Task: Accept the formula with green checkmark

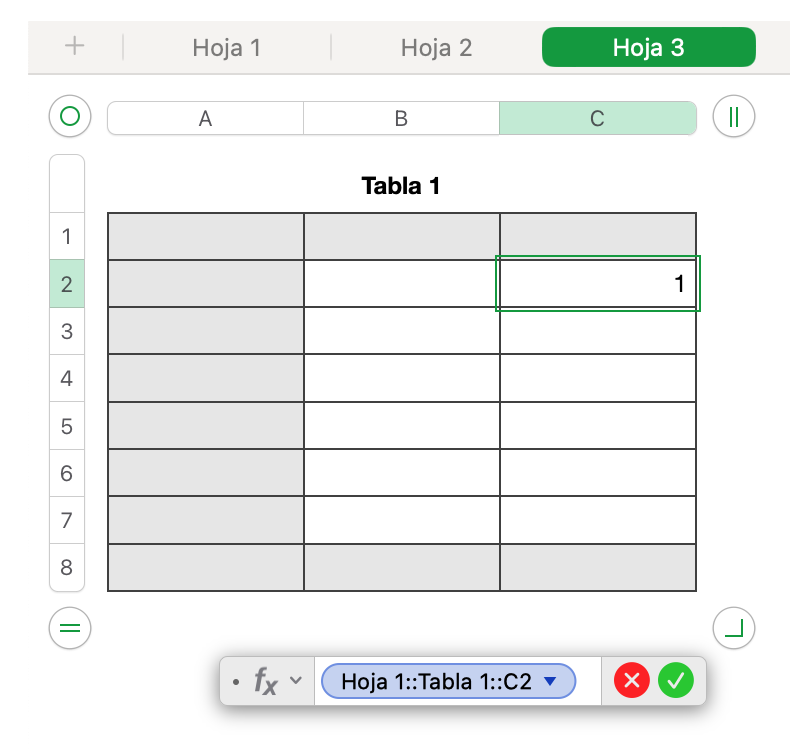Action: coord(676,682)
